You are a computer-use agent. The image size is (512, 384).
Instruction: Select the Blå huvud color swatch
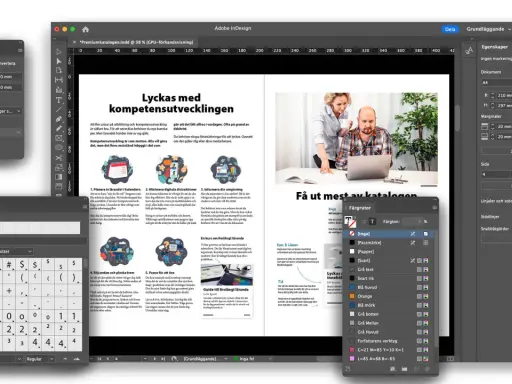click(x=389, y=287)
